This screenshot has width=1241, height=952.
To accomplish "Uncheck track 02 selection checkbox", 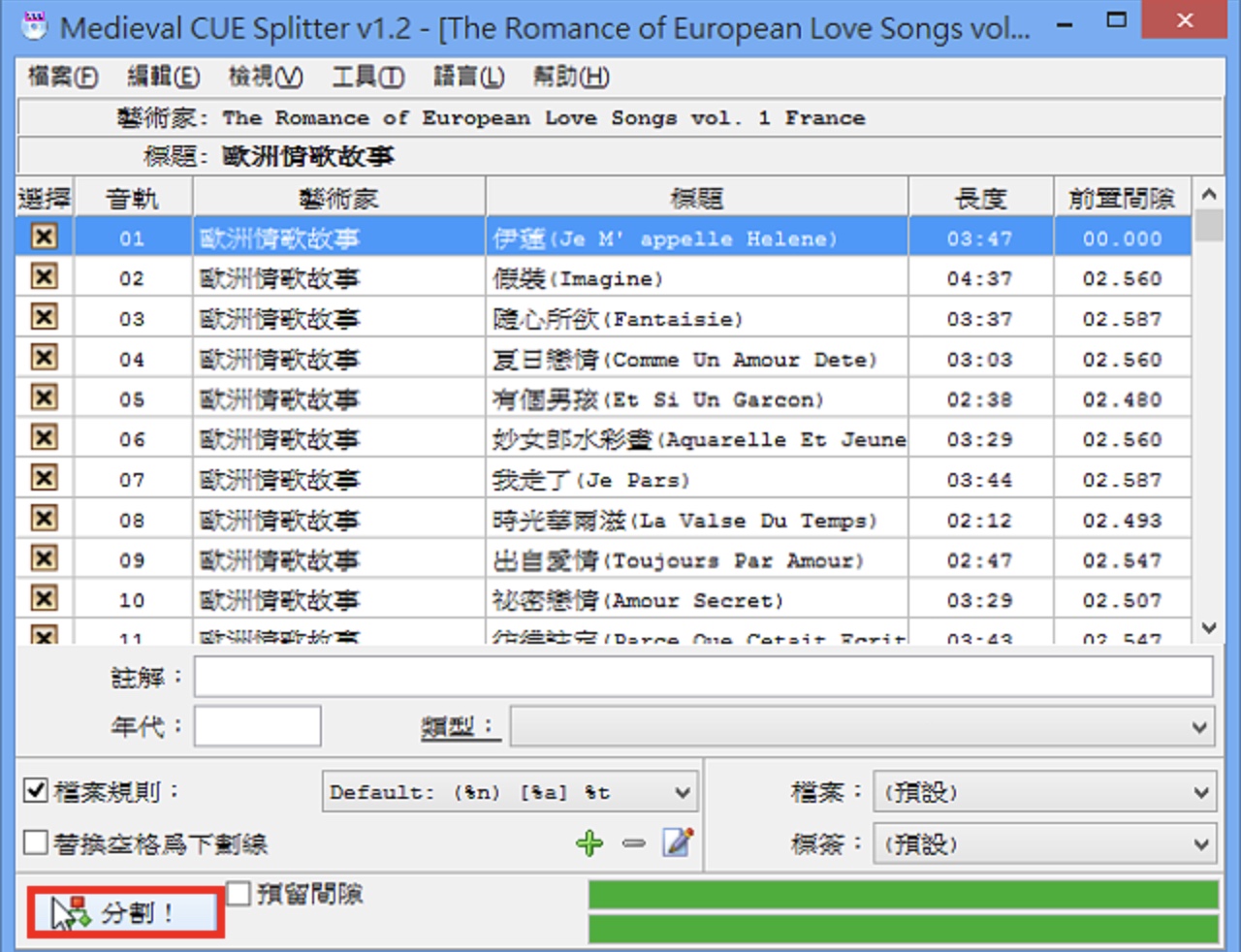I will tap(44, 277).
